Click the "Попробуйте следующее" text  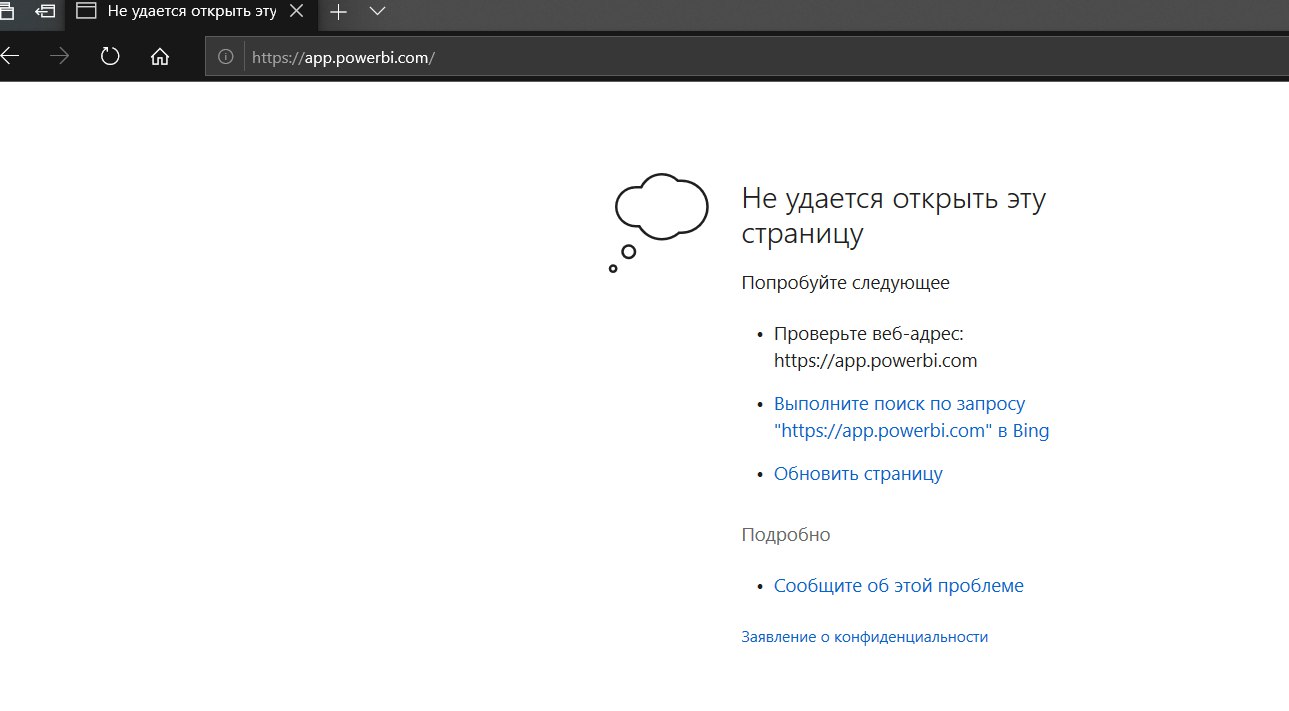[x=845, y=283]
